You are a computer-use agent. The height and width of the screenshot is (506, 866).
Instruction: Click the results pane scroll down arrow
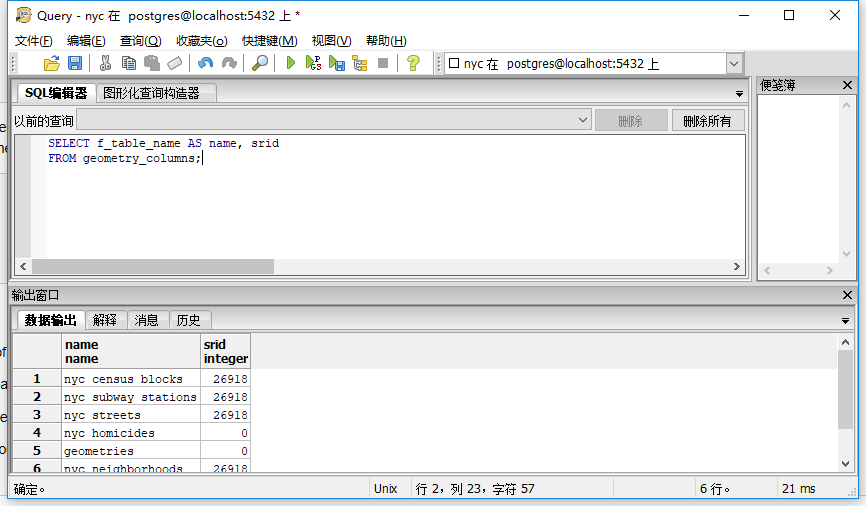846,463
